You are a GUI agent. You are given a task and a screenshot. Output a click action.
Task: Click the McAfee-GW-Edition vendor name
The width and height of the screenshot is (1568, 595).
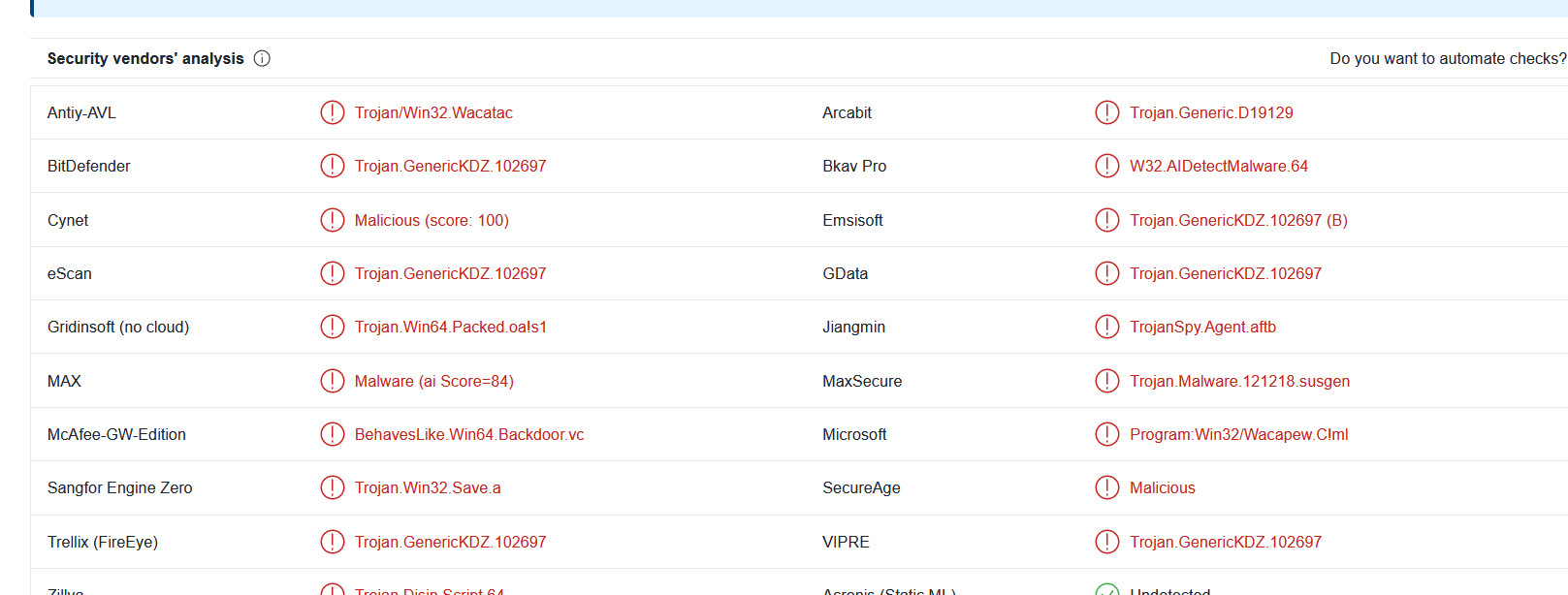[x=116, y=434]
